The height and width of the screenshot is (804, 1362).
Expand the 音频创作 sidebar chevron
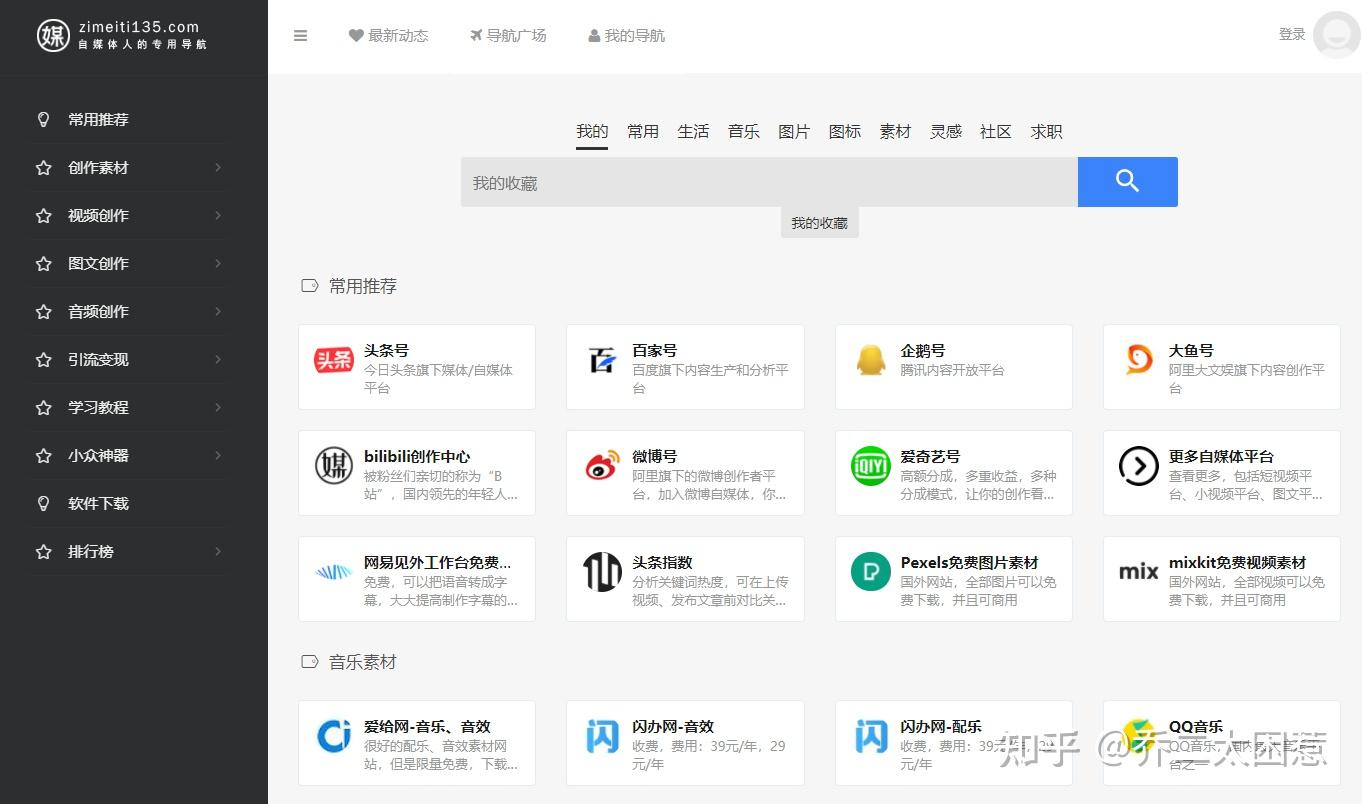coord(217,311)
